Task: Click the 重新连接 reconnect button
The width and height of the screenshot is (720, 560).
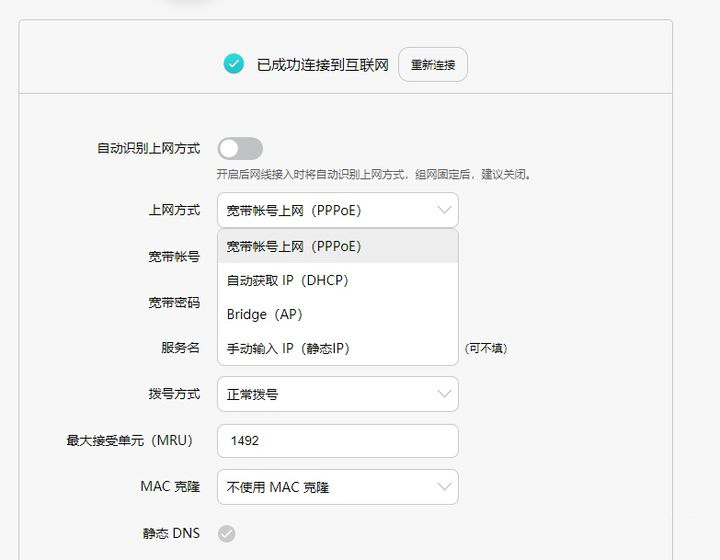Action: (x=432, y=65)
